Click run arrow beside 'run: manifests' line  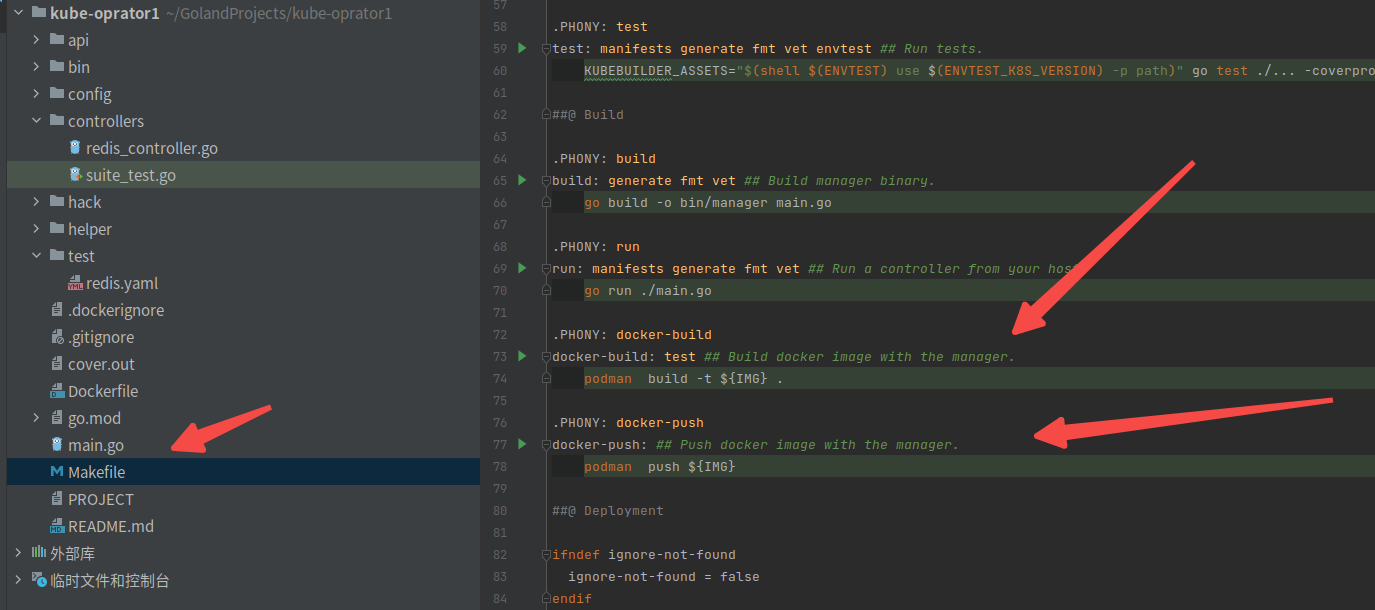click(x=522, y=268)
